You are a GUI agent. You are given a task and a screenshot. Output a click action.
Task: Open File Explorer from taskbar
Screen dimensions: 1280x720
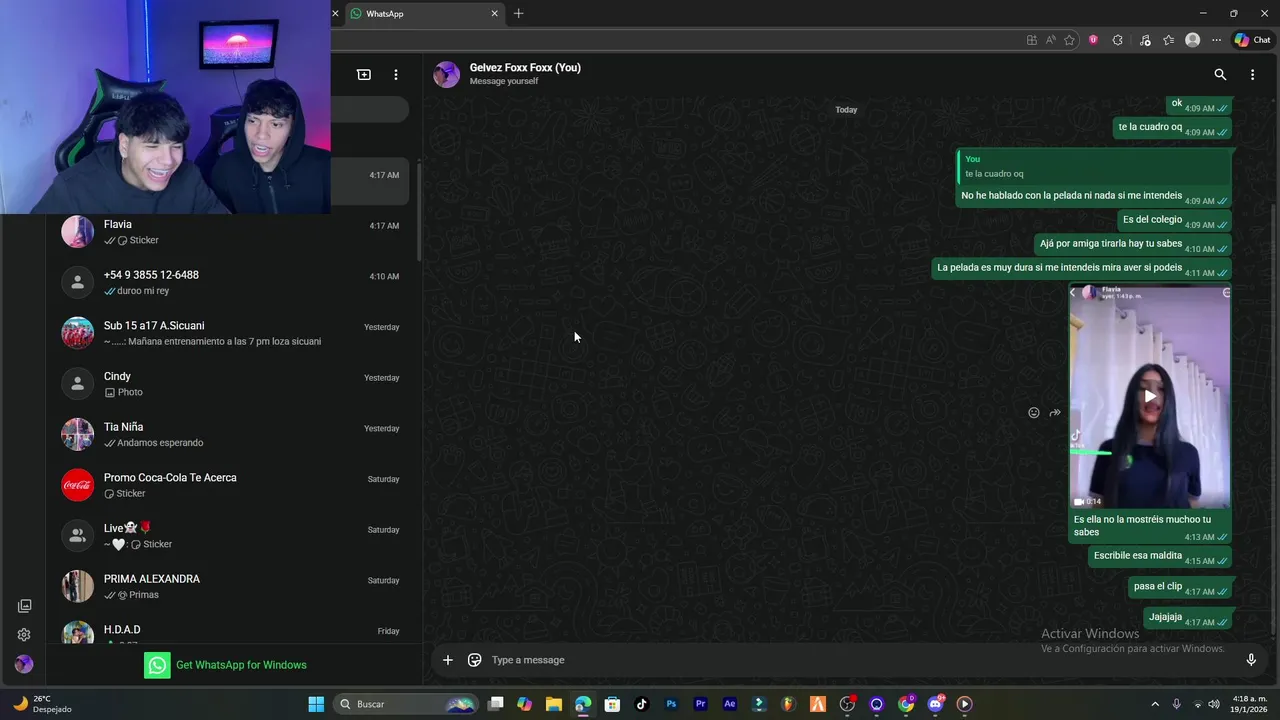point(554,704)
